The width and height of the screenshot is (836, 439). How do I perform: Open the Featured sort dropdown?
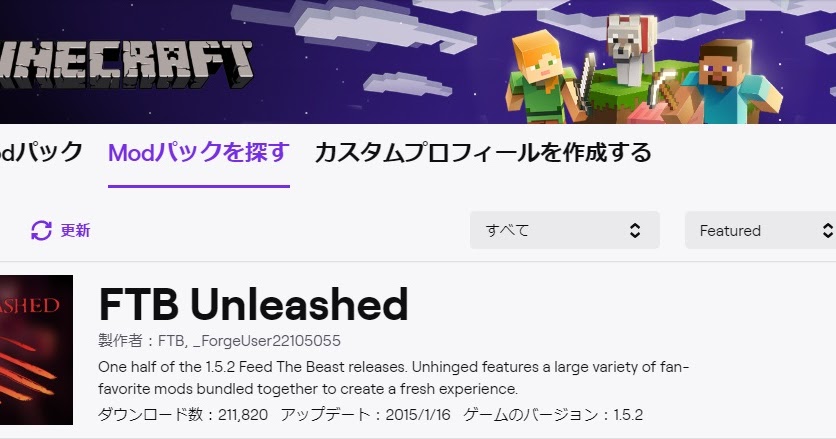pyautogui.click(x=760, y=230)
